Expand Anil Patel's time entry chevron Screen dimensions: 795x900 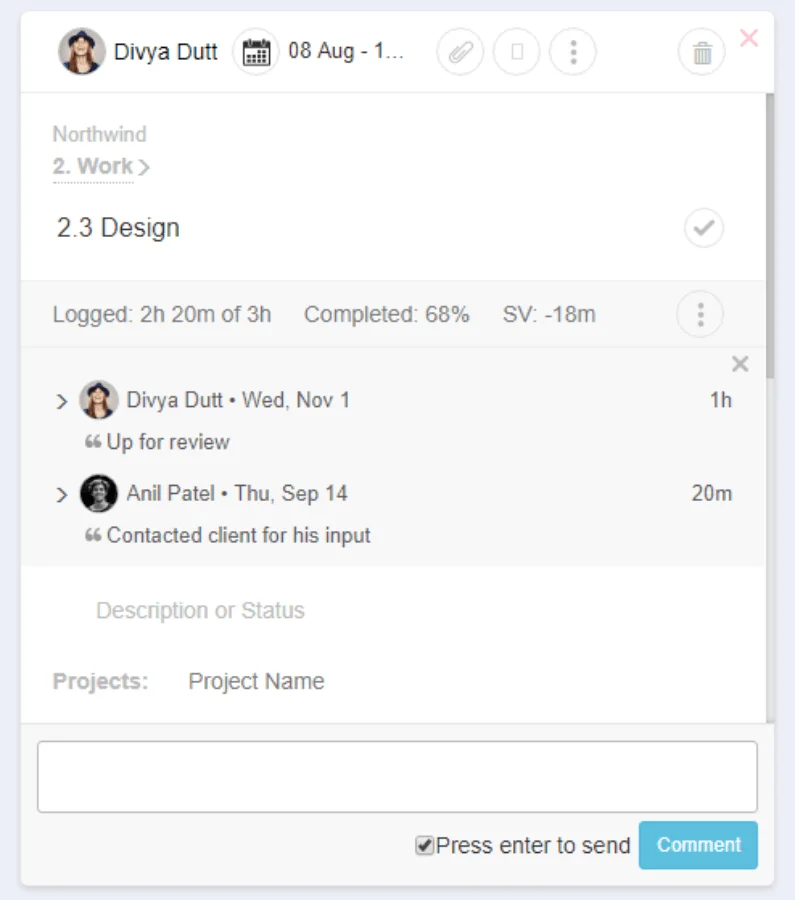62,493
